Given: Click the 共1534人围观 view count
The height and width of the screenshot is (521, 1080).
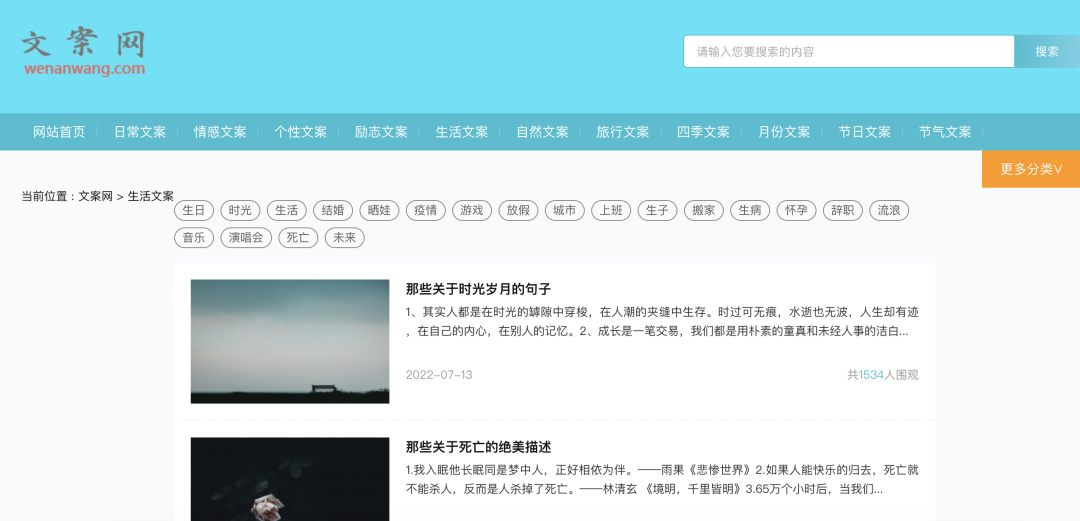Looking at the screenshot, I should [882, 375].
